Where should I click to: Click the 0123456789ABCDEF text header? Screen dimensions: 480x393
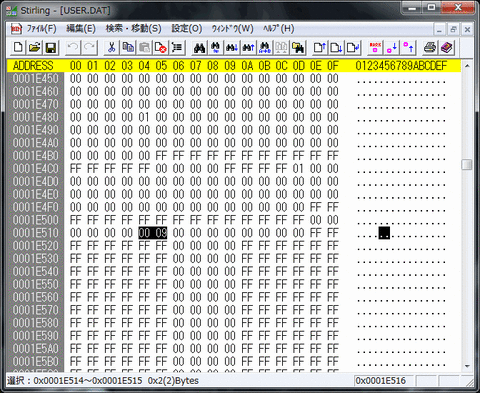click(401, 66)
